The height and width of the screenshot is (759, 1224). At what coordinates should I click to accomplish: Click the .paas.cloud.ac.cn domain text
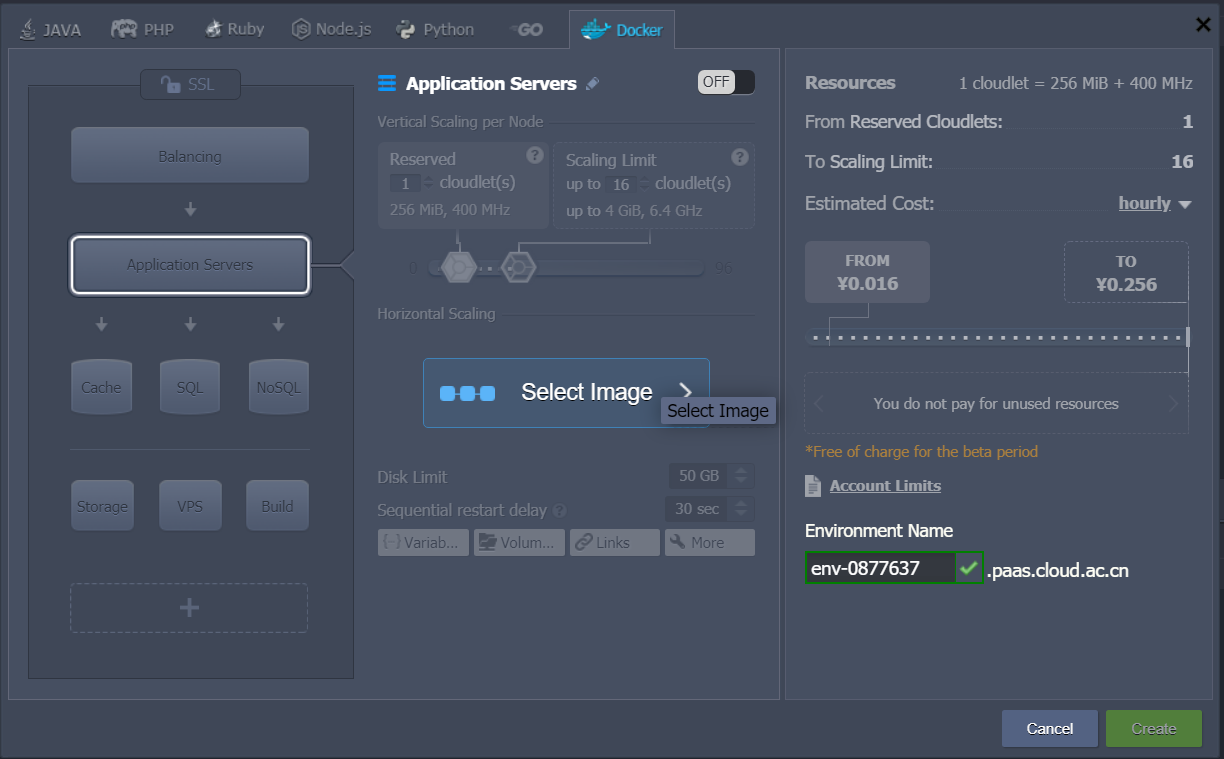1058,571
